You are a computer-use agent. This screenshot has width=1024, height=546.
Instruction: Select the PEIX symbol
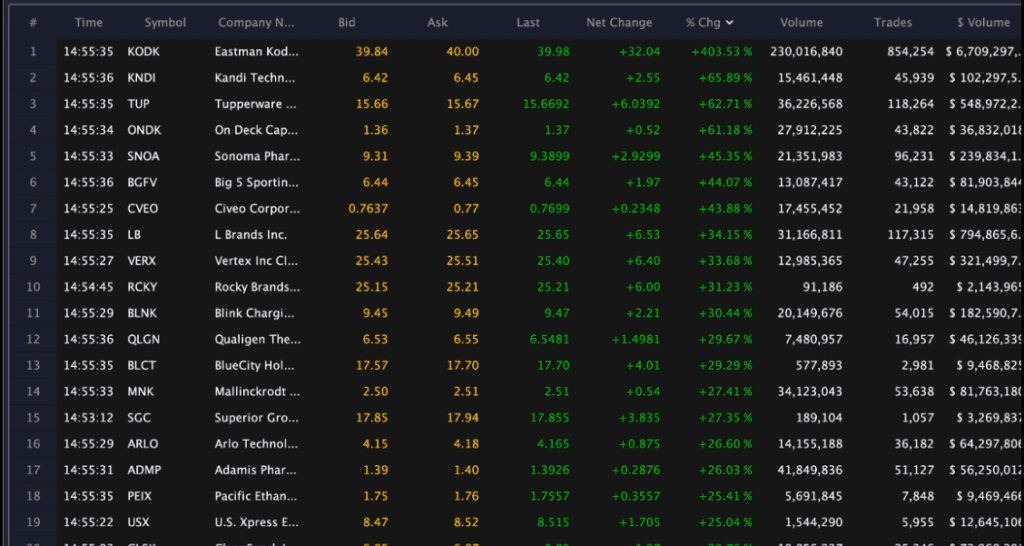[x=139, y=496]
